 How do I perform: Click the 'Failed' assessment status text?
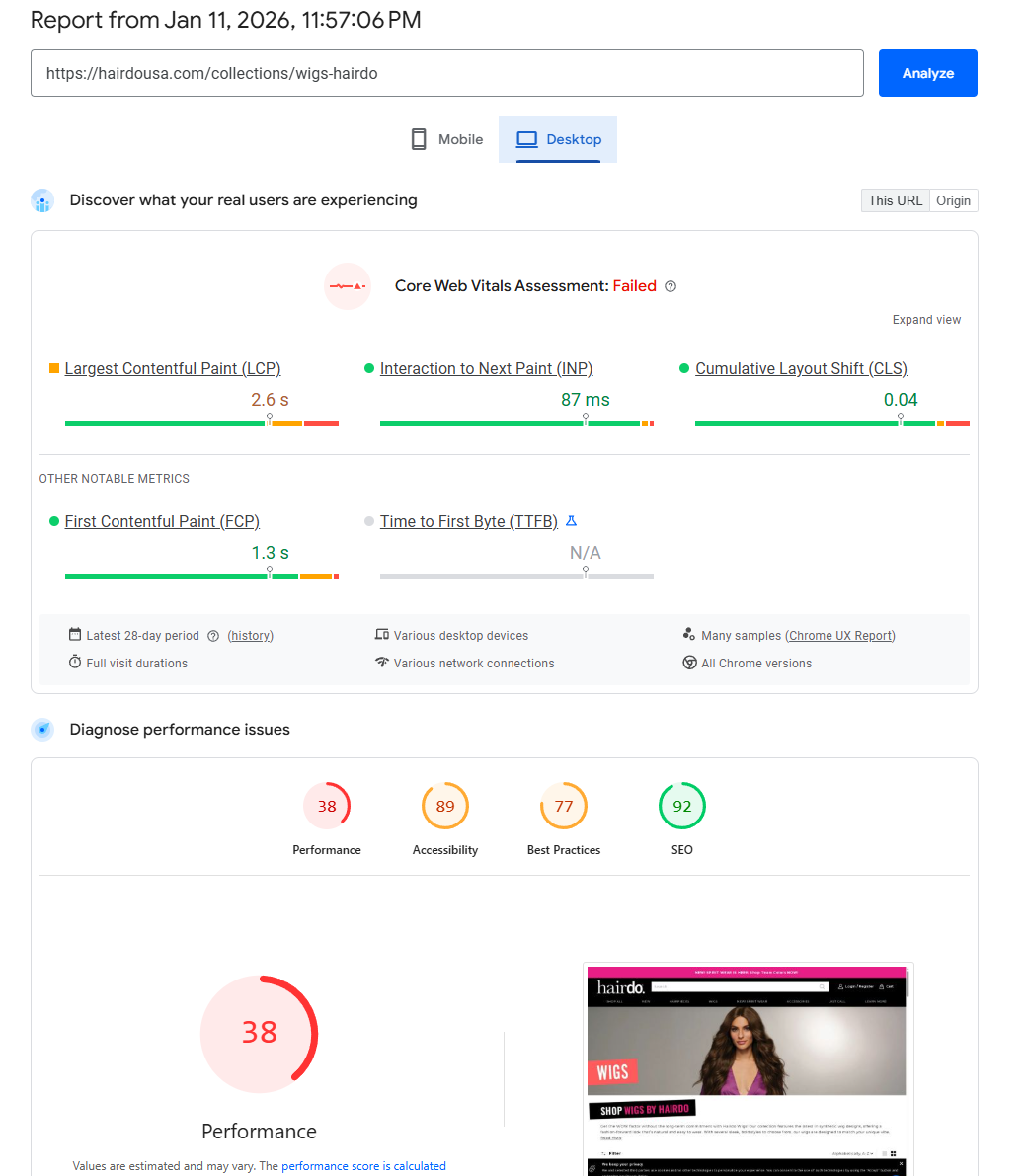[635, 286]
